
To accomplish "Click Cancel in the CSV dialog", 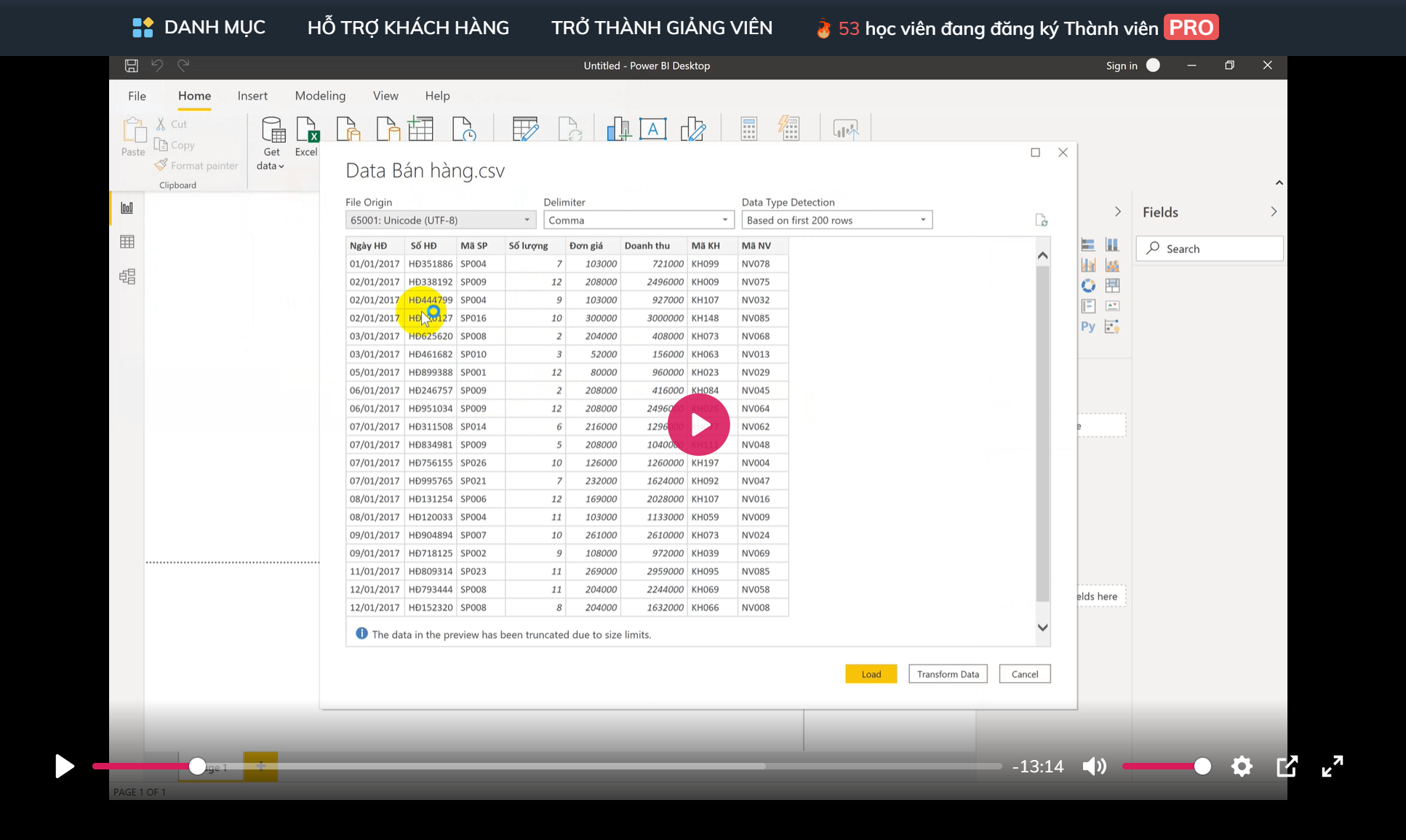I will (1024, 674).
